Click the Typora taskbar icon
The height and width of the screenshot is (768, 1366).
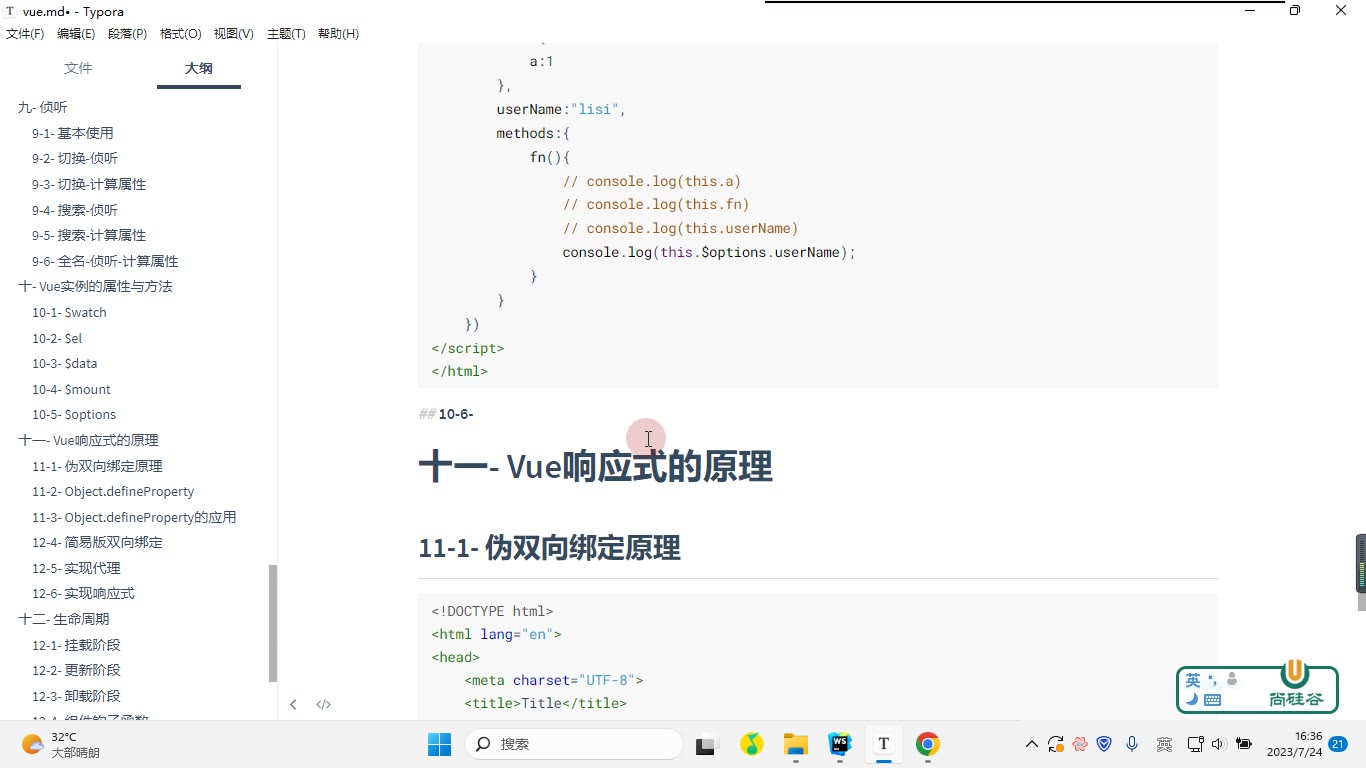(884, 744)
